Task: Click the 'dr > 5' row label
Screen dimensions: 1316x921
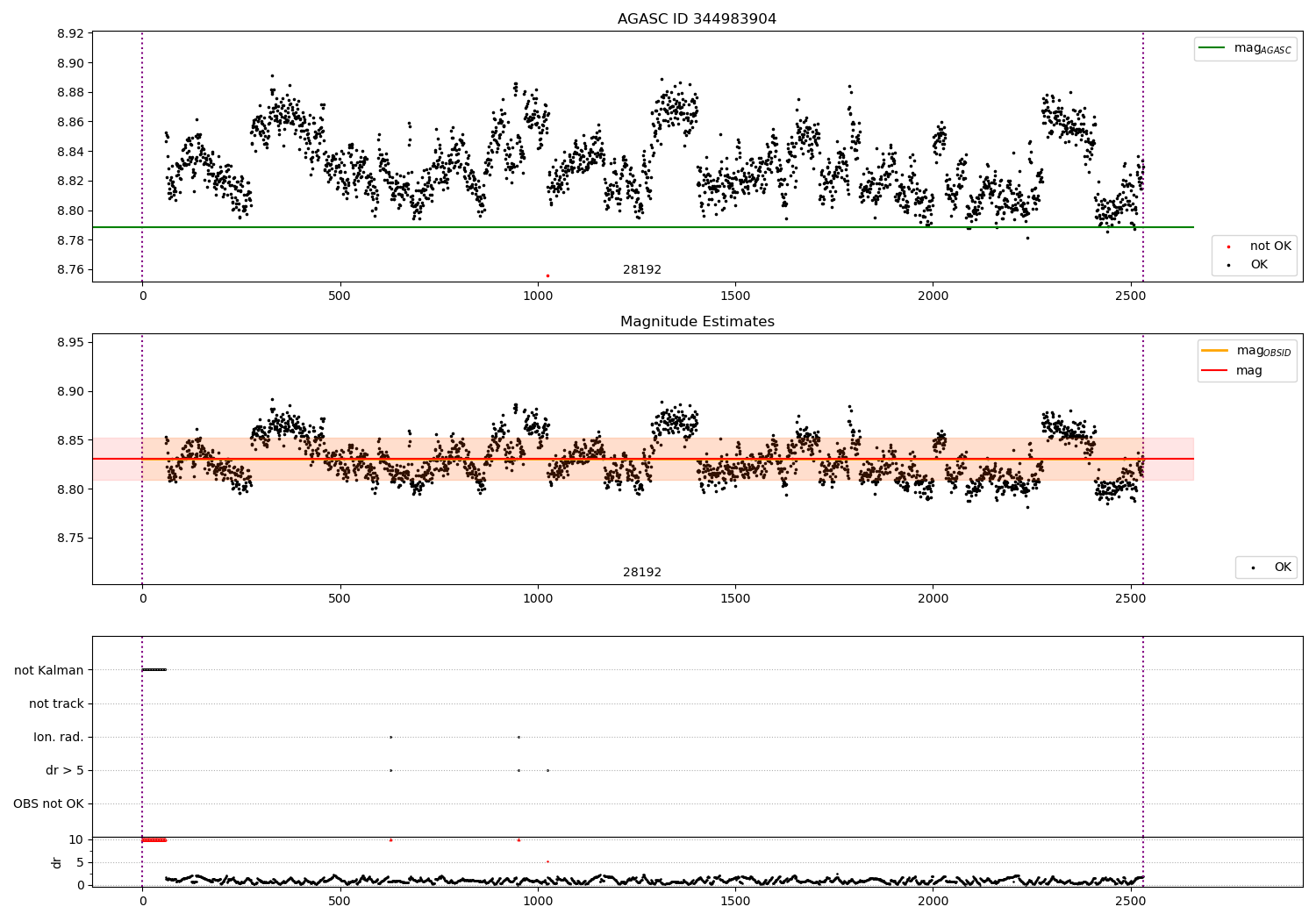Action: (x=65, y=770)
